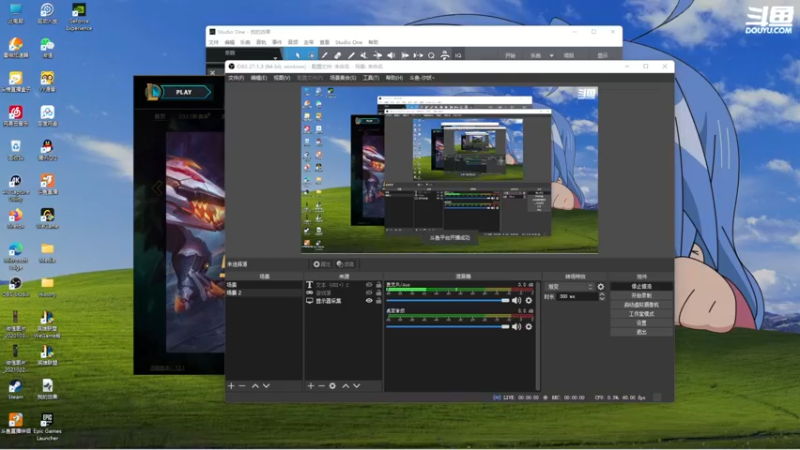
Task: Select the Mute tool in Studio One toolbar
Action: click(364, 55)
